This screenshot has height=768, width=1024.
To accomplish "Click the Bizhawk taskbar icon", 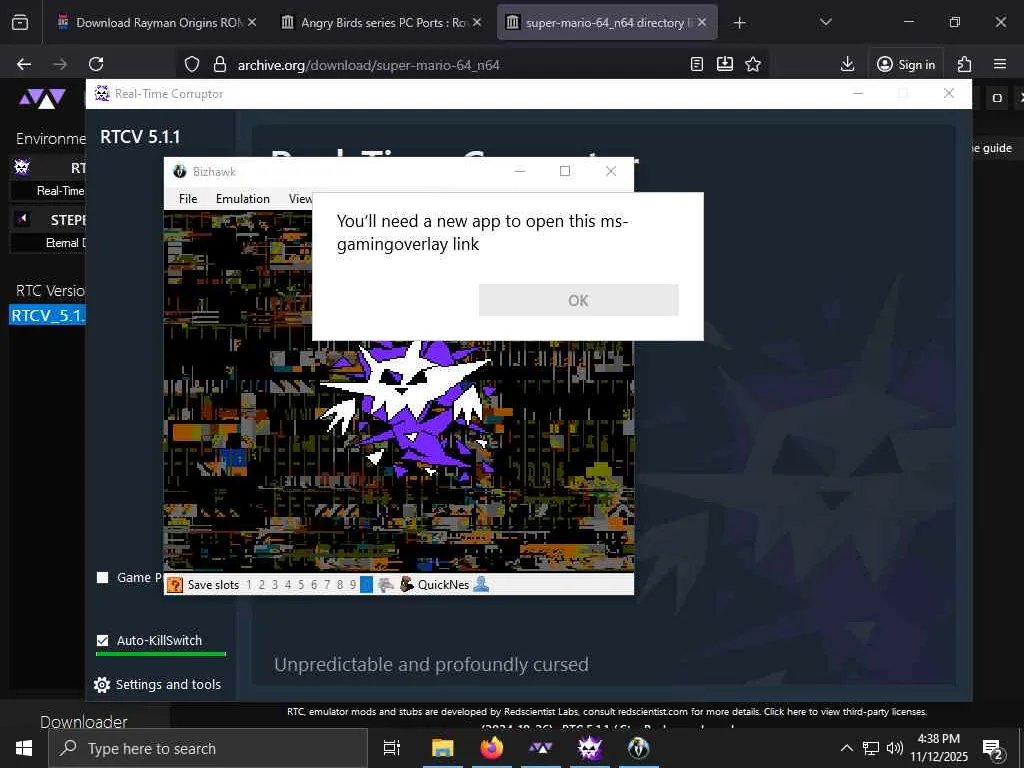I will pyautogui.click(x=639, y=748).
